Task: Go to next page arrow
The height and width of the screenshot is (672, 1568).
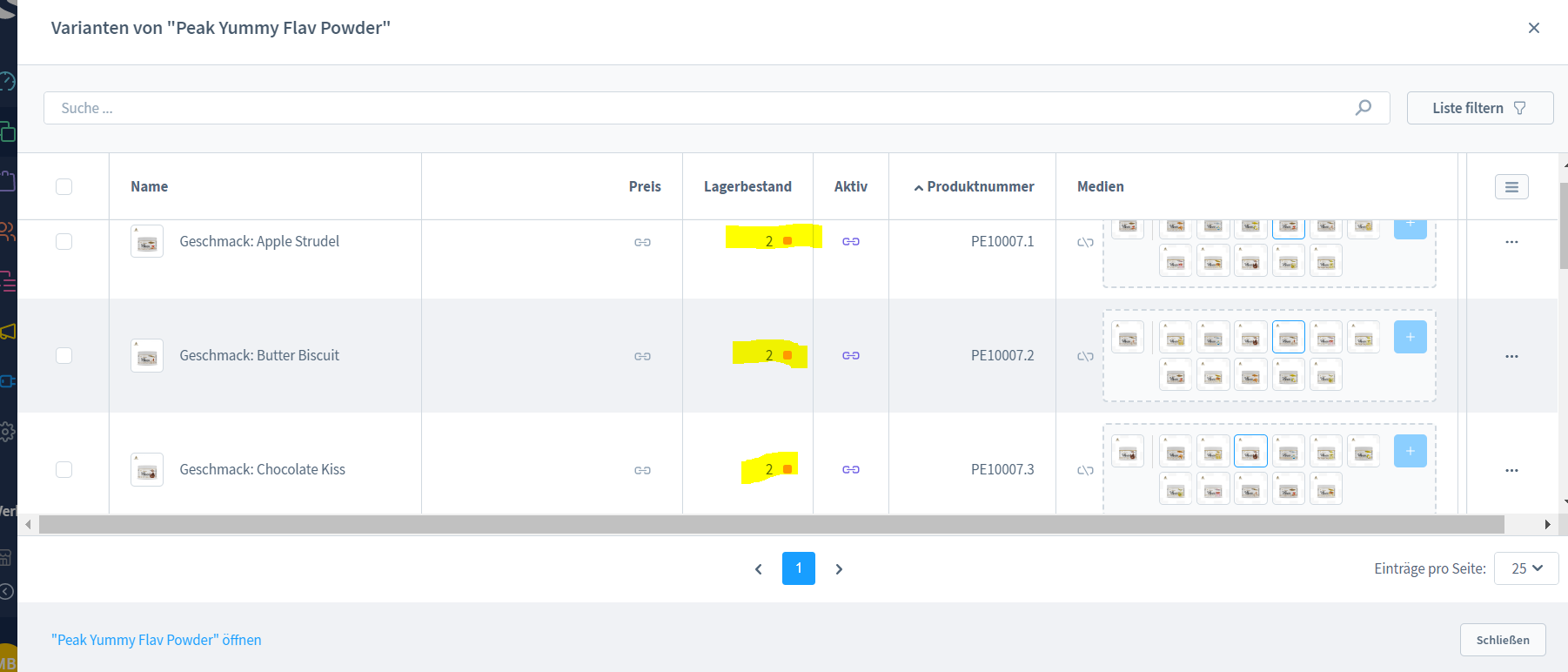Action: (x=839, y=568)
